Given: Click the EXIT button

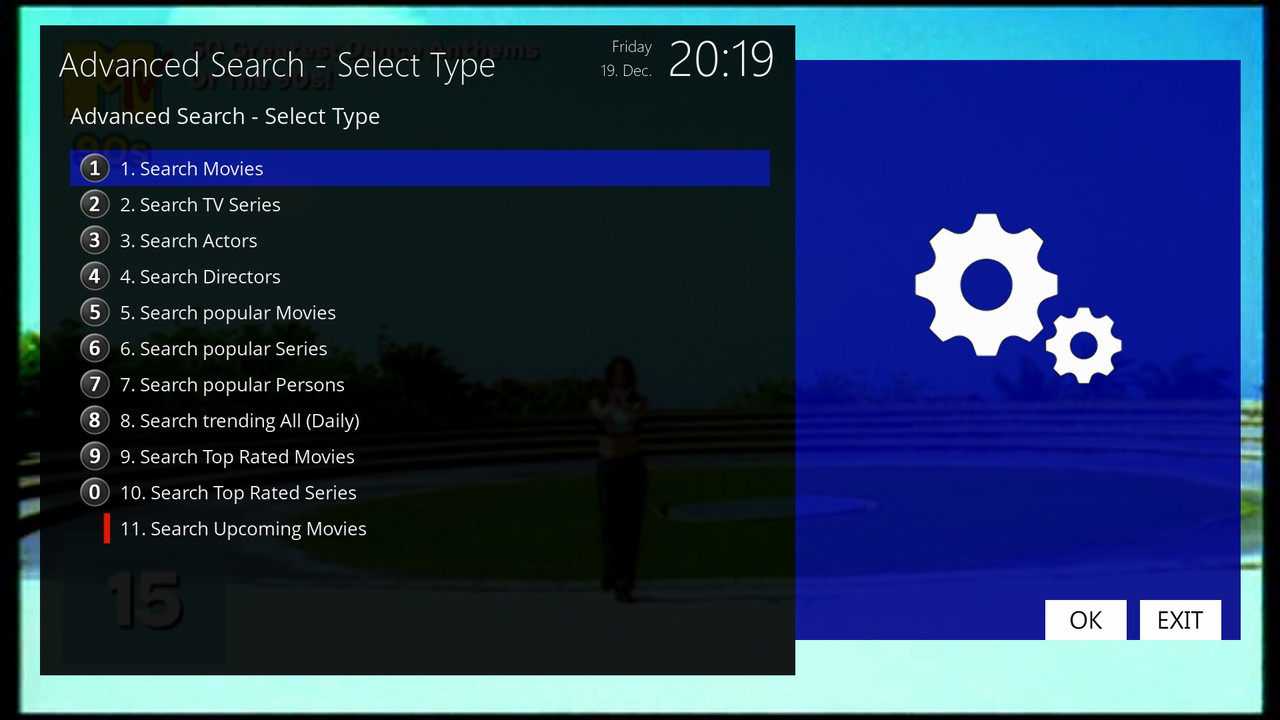Looking at the screenshot, I should click(x=1180, y=620).
